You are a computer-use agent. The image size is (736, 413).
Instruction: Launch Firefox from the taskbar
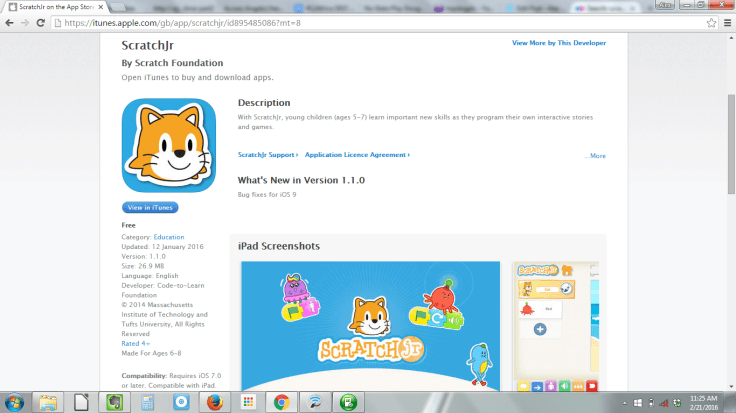[x=215, y=403]
